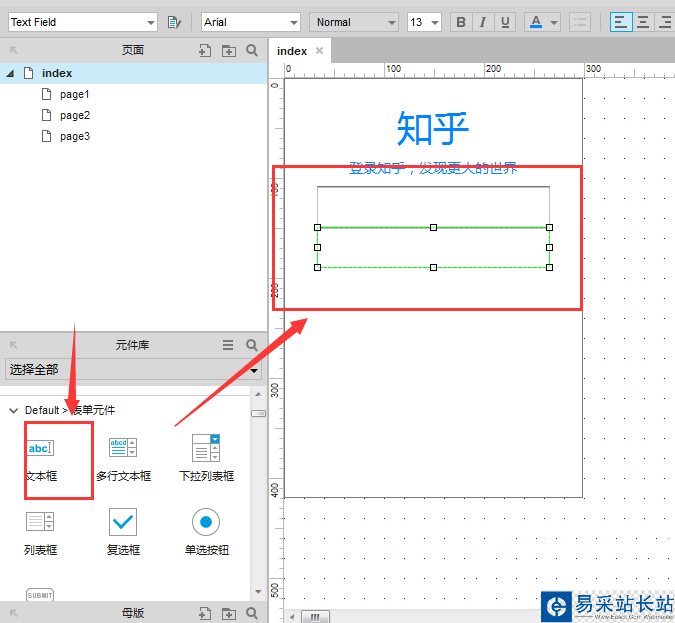Click the canvas horizontal scrollbar thumb
The width and height of the screenshot is (675, 623).
315,617
